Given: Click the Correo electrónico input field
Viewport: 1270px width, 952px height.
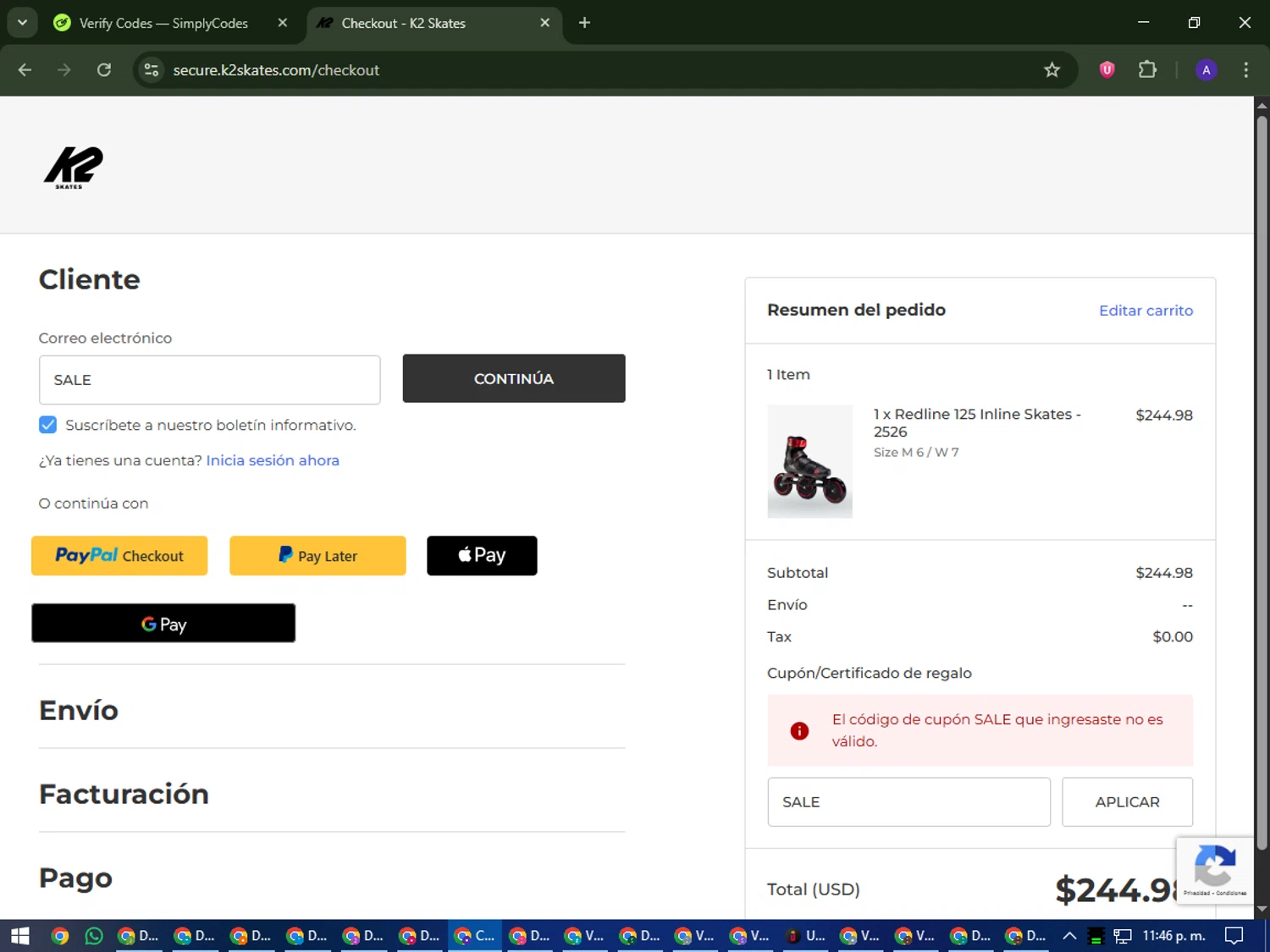Looking at the screenshot, I should pos(209,380).
